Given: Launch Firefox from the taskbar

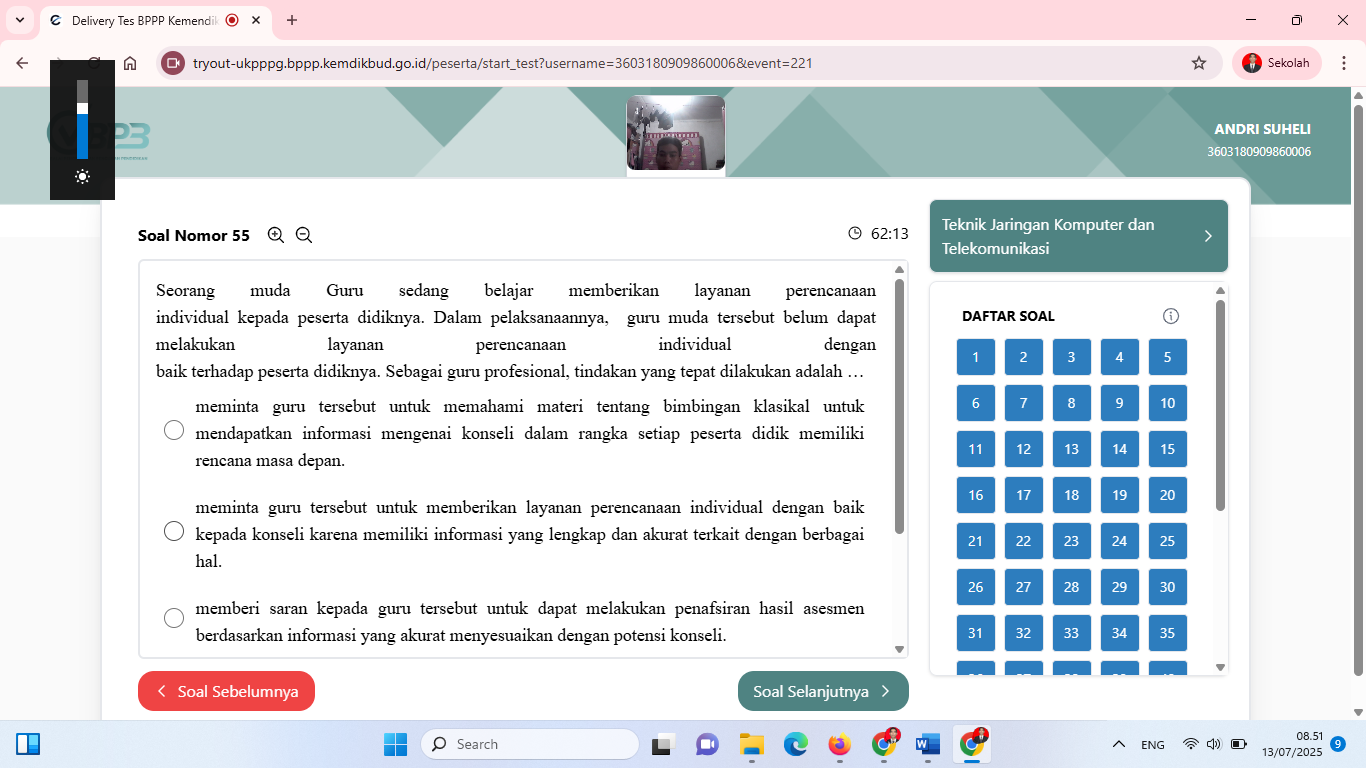Looking at the screenshot, I should [839, 744].
